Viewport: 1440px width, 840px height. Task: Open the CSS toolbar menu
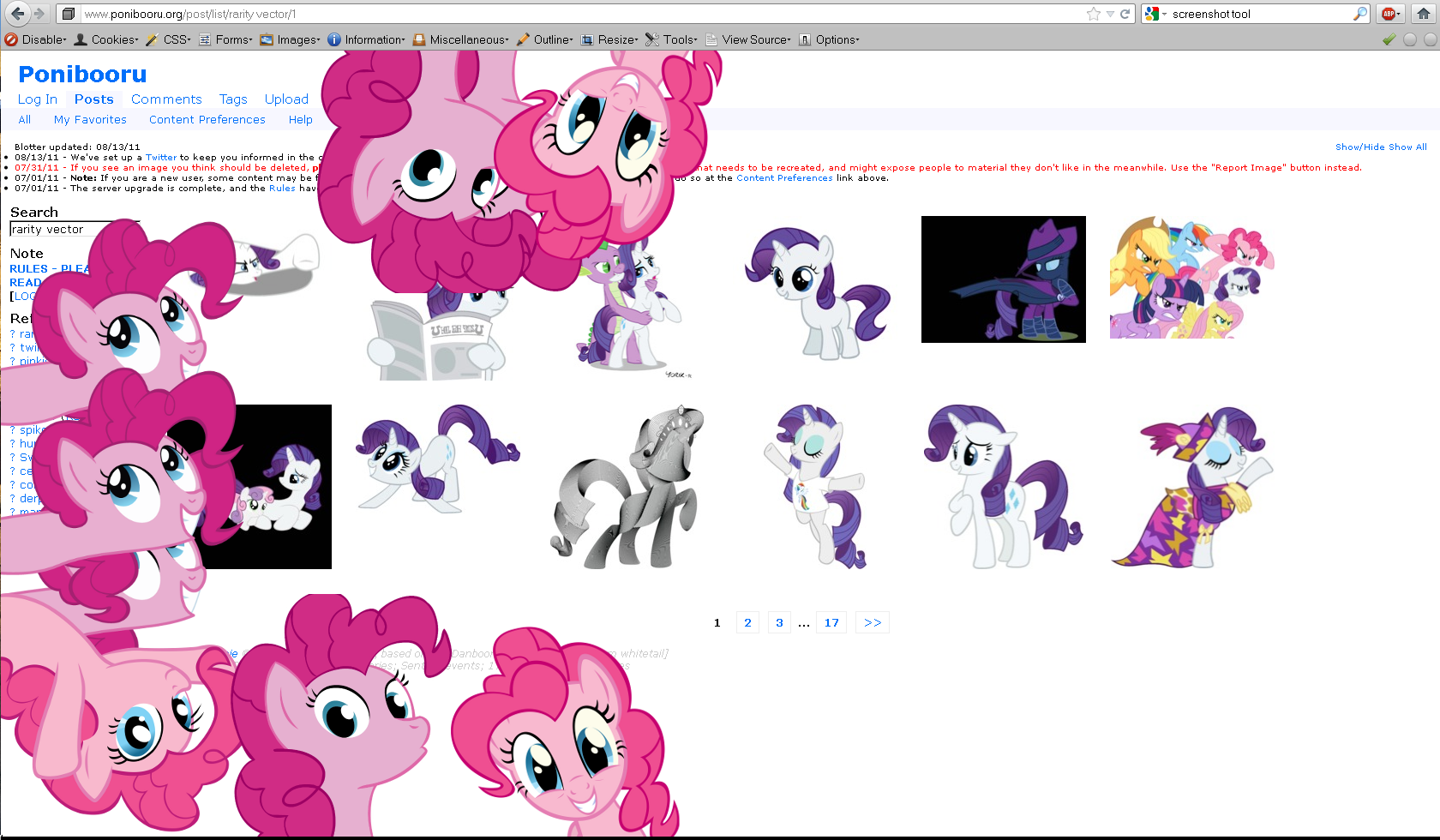(169, 39)
